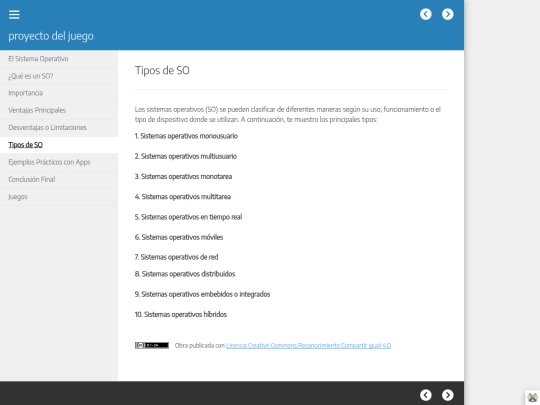This screenshot has height=405, width=540.
Task: Navigate to Conclusión Final page
Action: click(59, 179)
